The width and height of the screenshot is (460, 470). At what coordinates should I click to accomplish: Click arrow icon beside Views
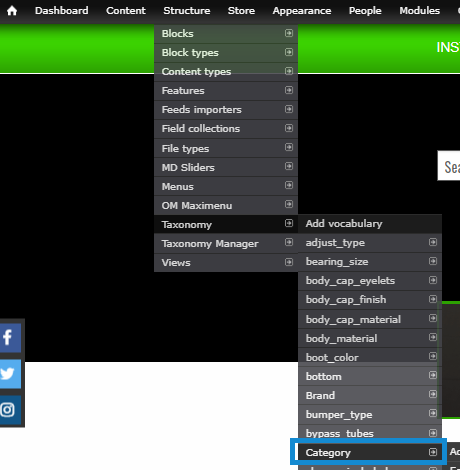pyautogui.click(x=289, y=262)
